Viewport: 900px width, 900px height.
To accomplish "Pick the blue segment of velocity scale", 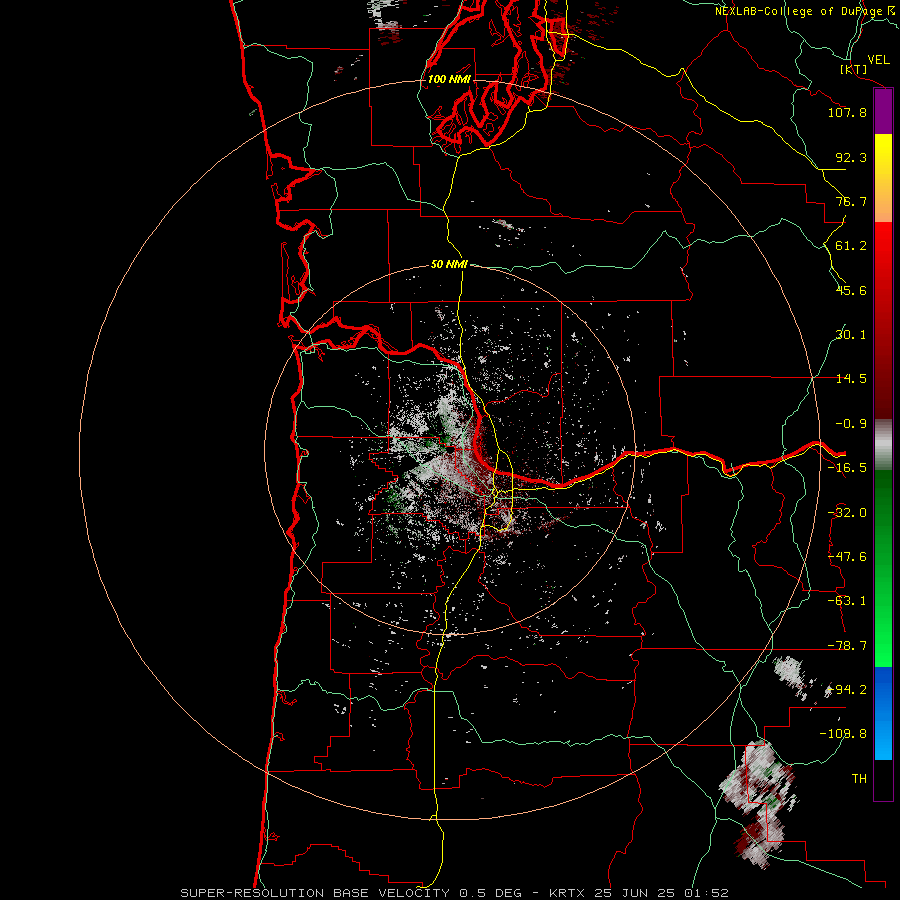I will (x=883, y=713).
